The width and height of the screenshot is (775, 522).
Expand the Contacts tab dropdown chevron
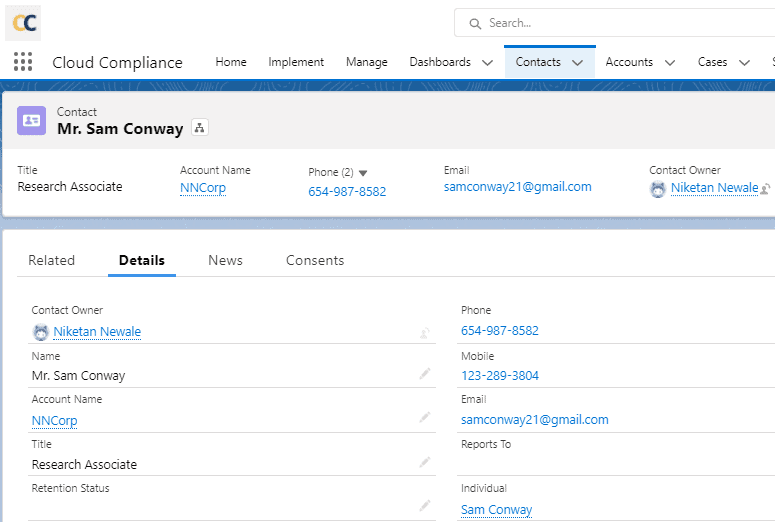point(577,62)
